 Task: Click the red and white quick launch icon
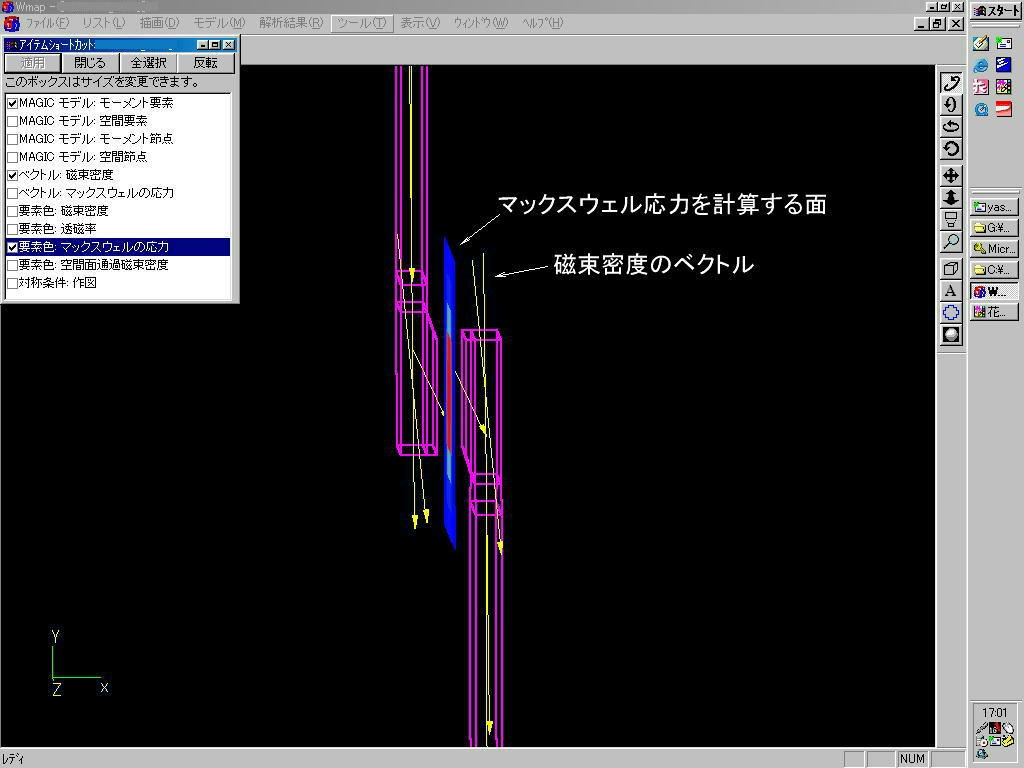1004,109
